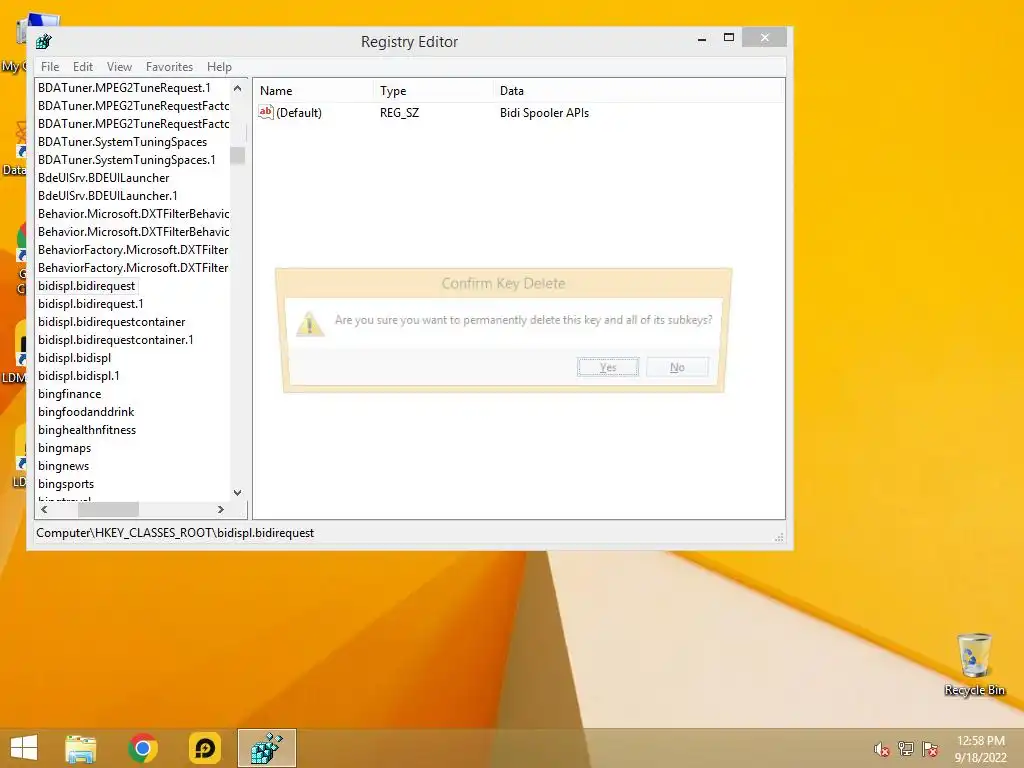Confirm deletion with the Yes button

click(x=608, y=367)
